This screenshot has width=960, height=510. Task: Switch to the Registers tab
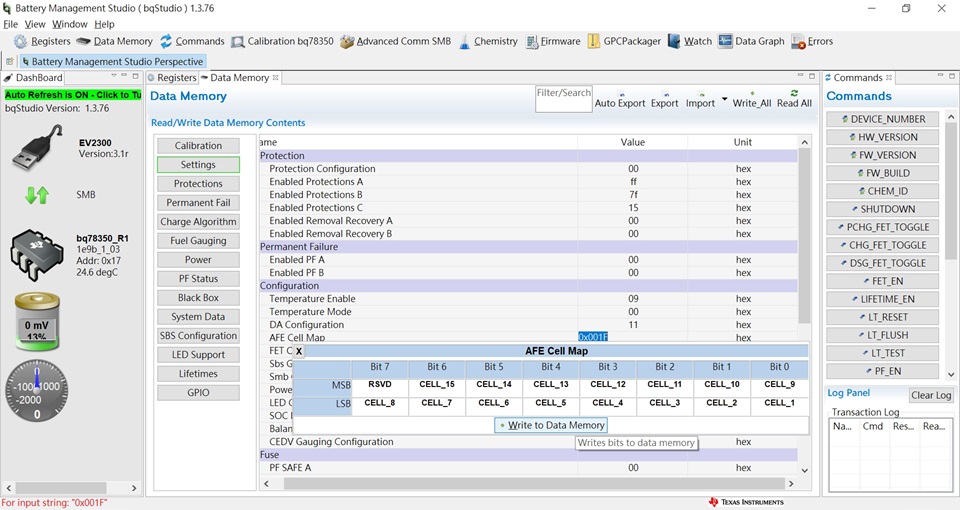[172, 78]
